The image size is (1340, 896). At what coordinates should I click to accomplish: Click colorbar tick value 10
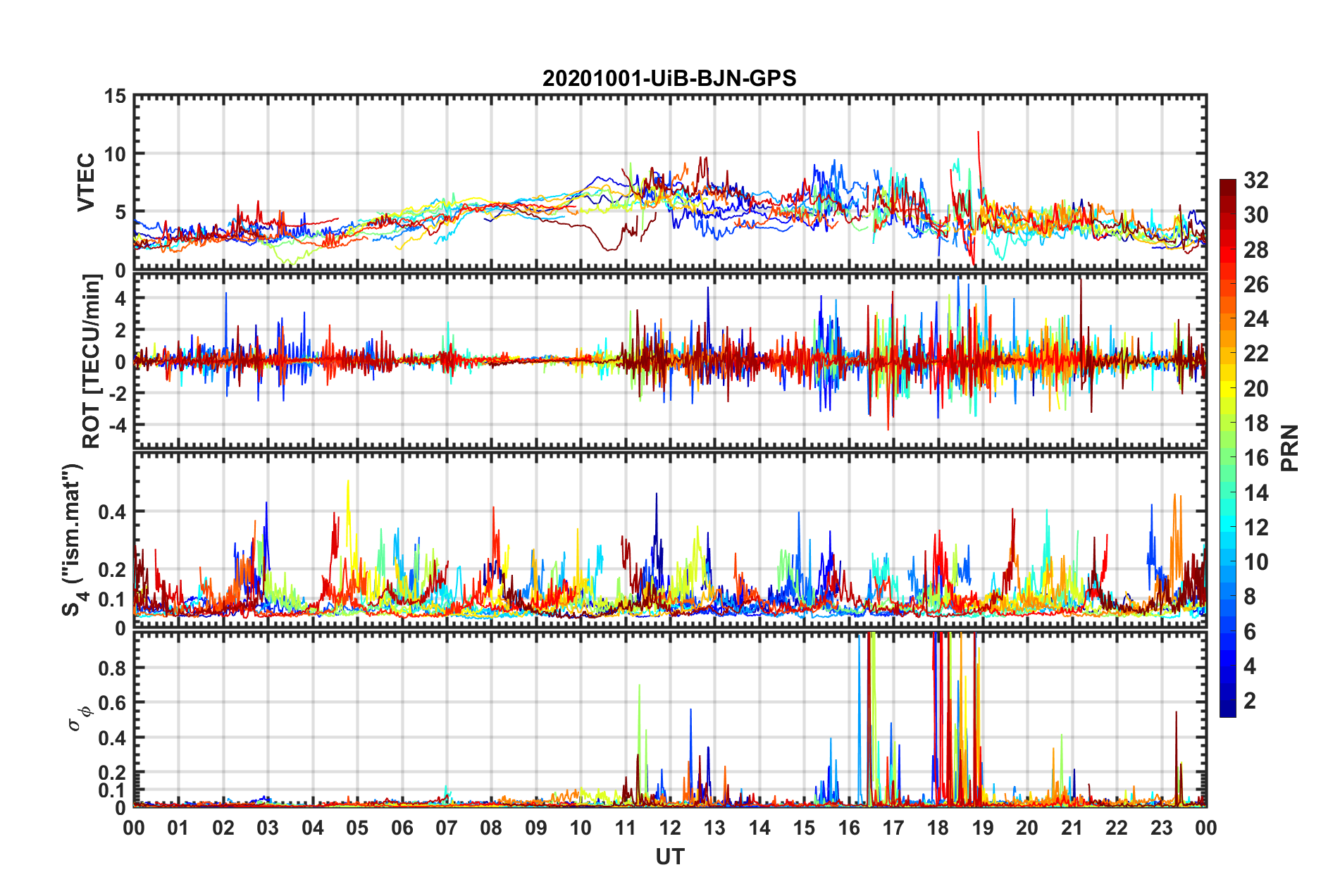coord(1255,561)
